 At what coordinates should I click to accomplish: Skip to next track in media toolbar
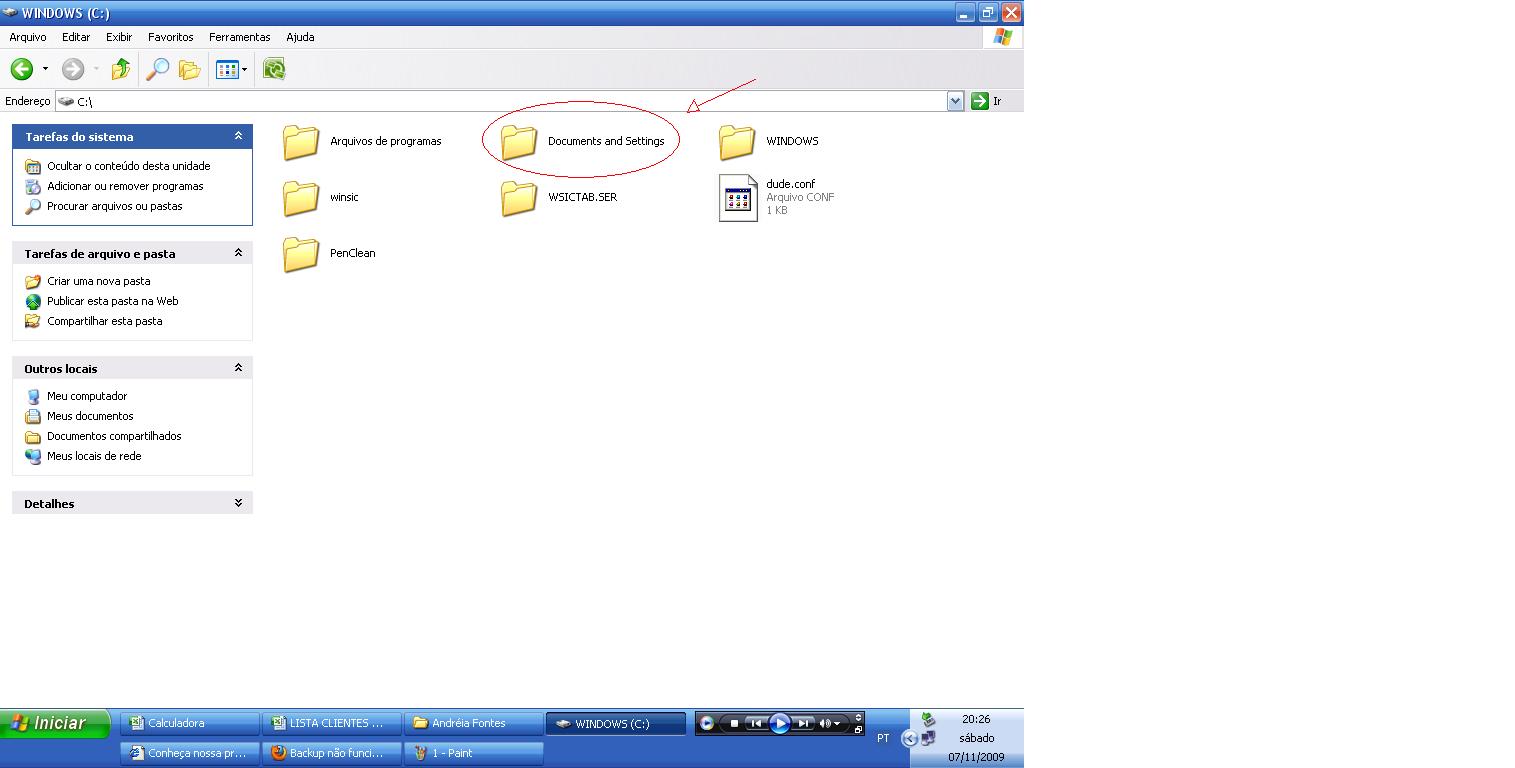[803, 723]
